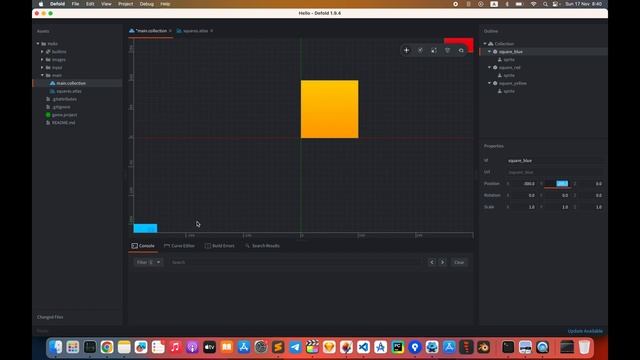640x360 pixels.
Task: Edit the Id field containing square_blue
Action: coord(554,161)
